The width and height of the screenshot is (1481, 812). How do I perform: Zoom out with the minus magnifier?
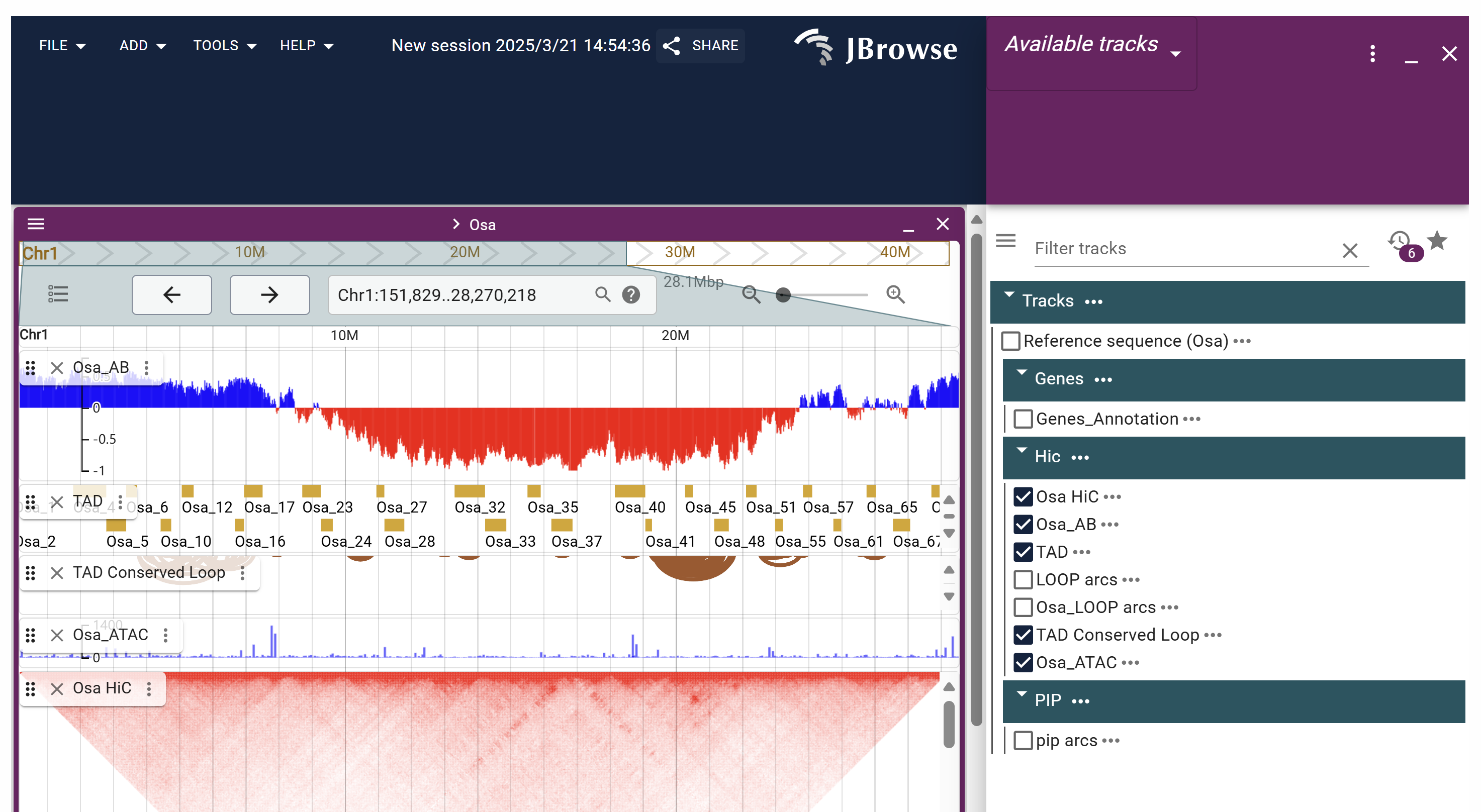pyautogui.click(x=751, y=295)
